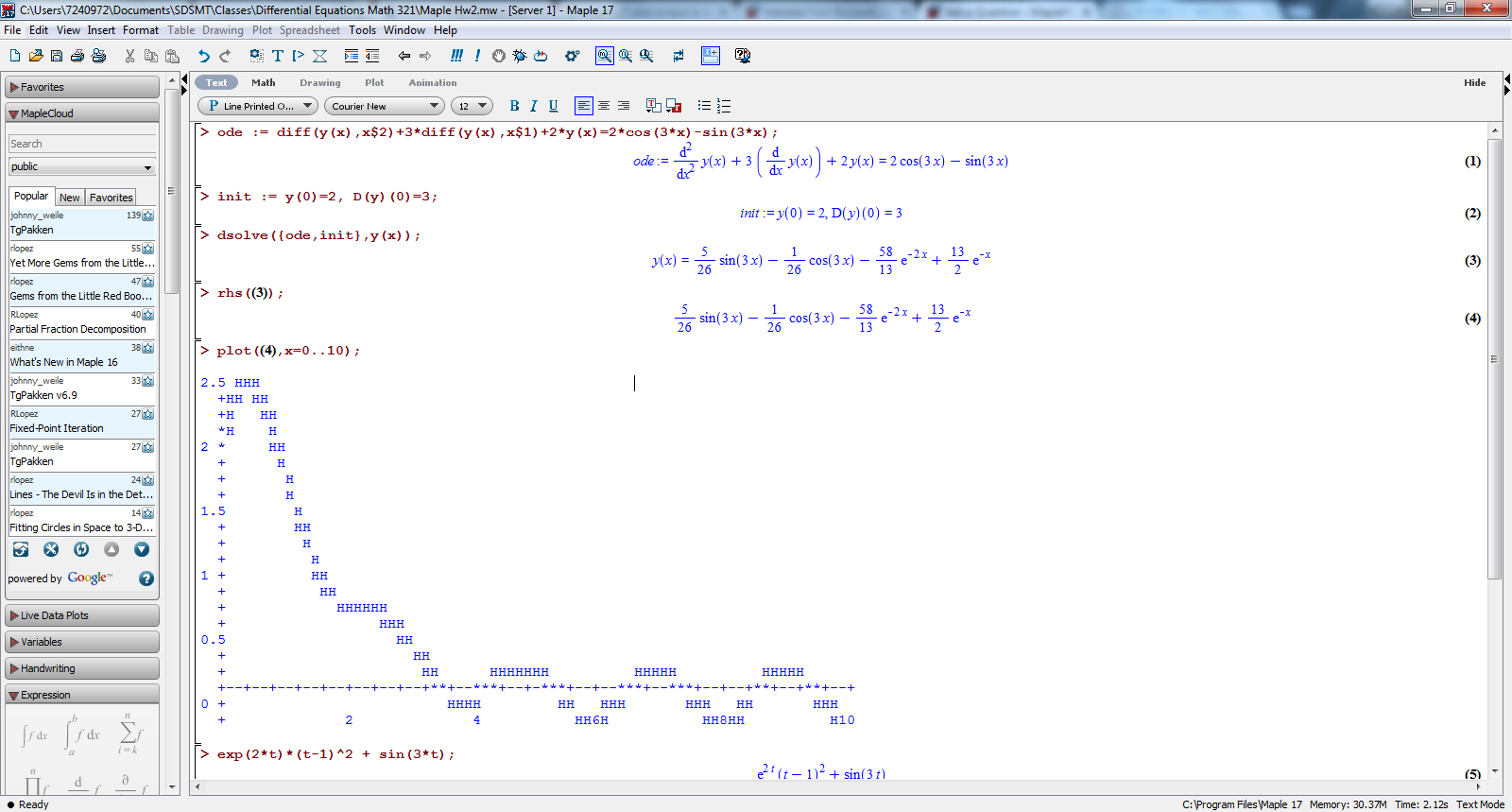1512x812 pixels.
Task: Open the debugger with the bug icon
Action: 519,56
